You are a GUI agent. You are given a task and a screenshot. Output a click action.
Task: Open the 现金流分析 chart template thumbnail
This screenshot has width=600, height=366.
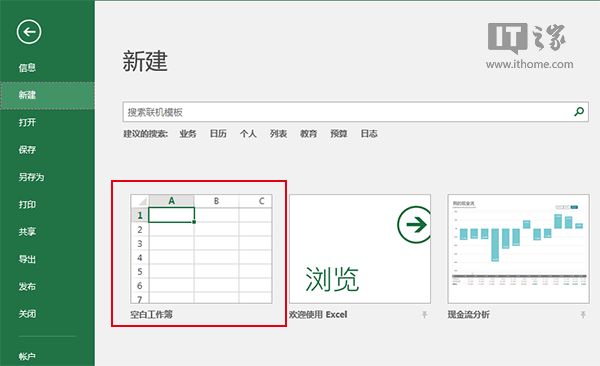coord(518,249)
